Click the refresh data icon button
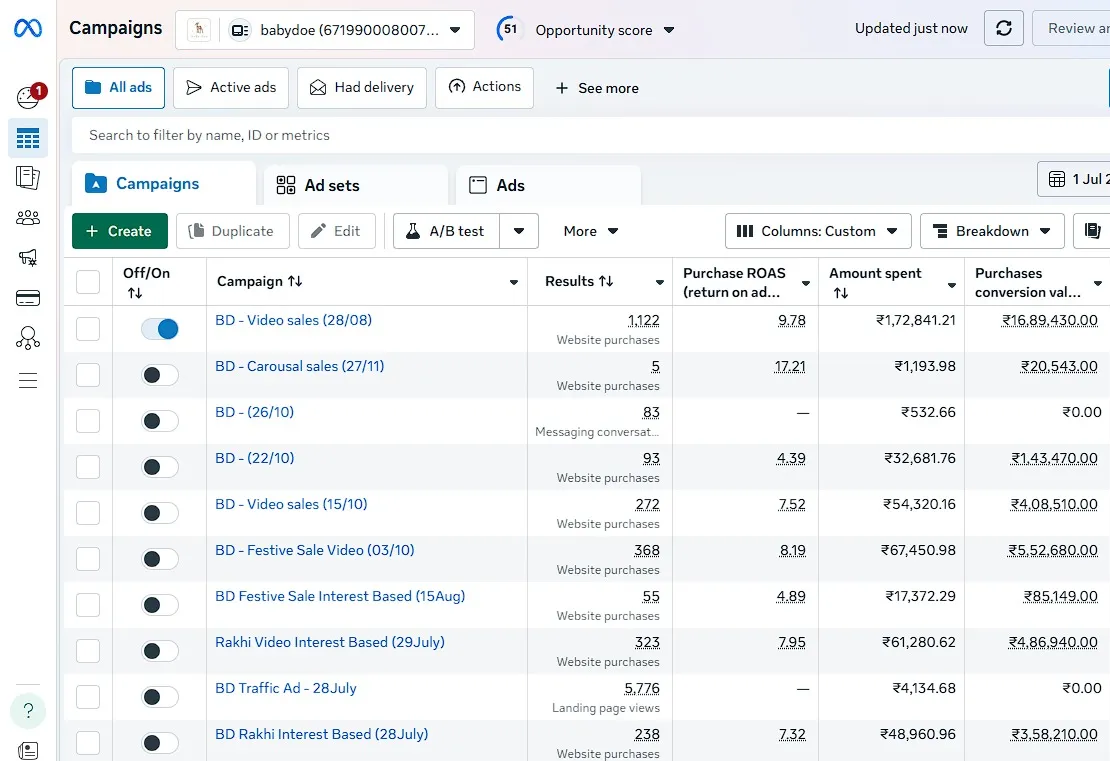1110x761 pixels. pos(1004,28)
